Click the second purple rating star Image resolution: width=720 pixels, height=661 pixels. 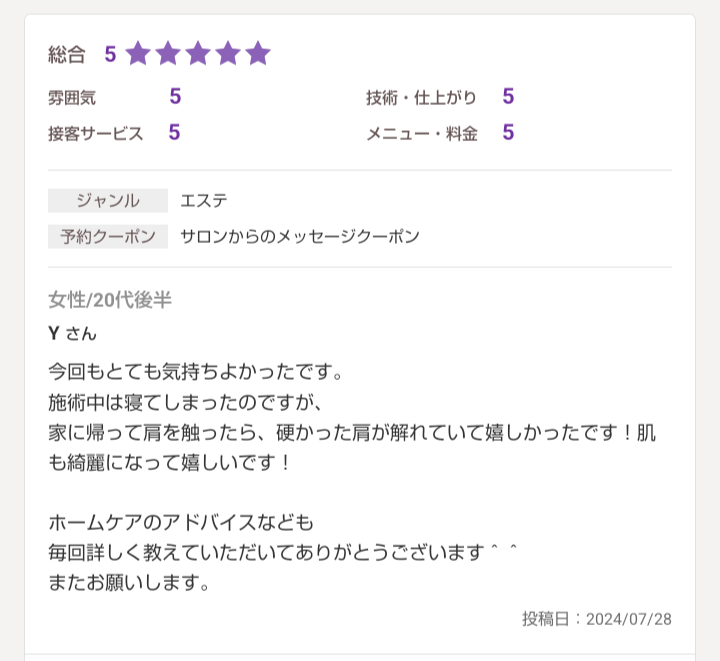pos(168,53)
